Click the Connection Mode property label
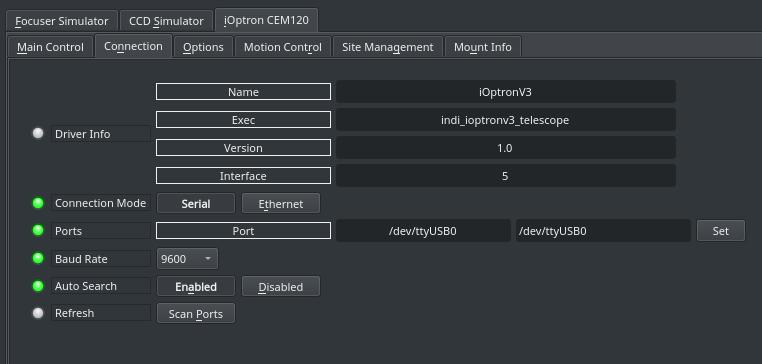 101,203
